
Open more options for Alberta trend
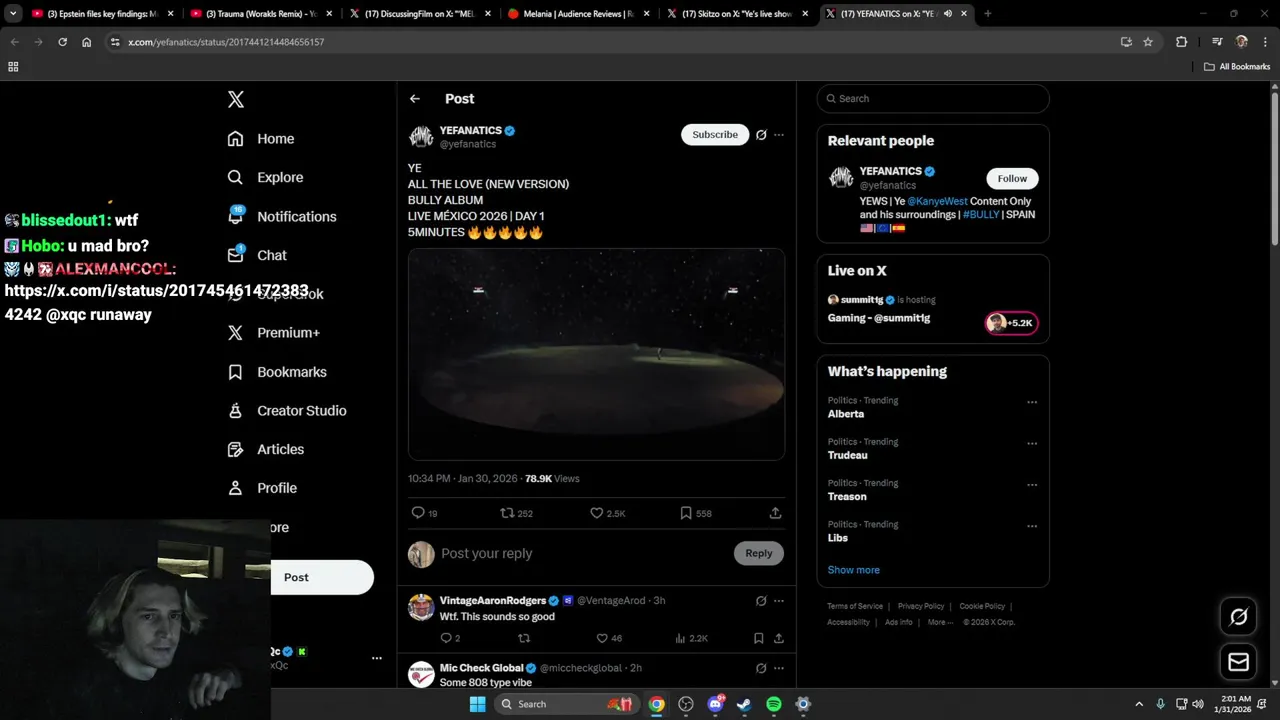point(1032,402)
